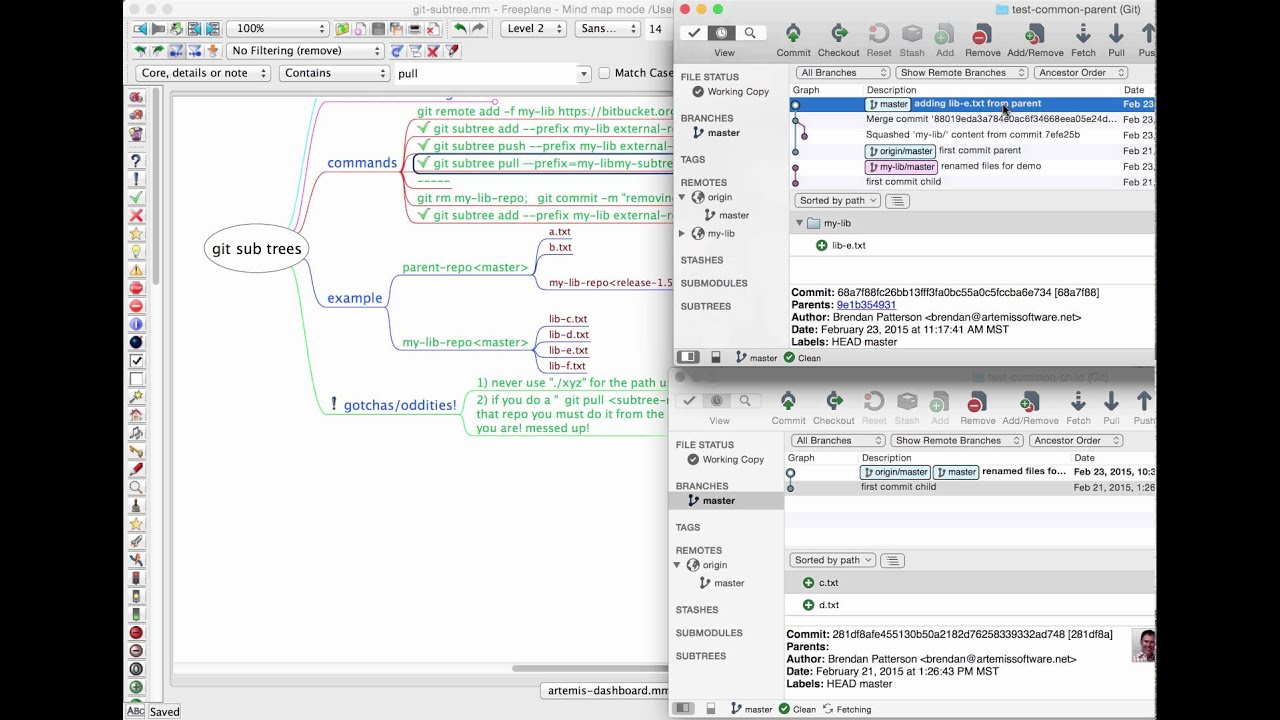Click Commit in test-common-child window toolbar

(x=788, y=408)
